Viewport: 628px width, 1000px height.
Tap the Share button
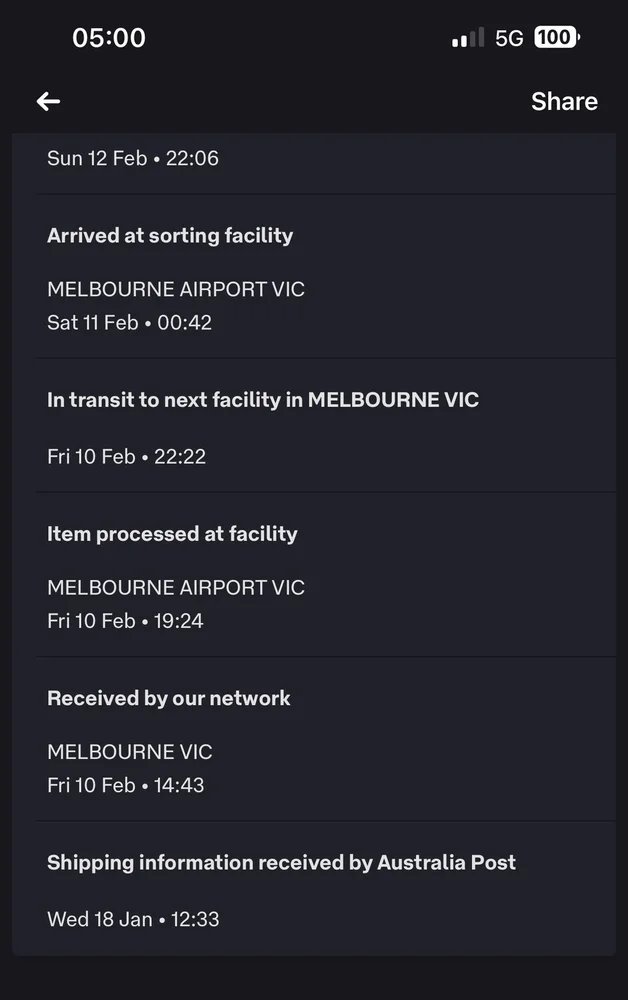564,101
